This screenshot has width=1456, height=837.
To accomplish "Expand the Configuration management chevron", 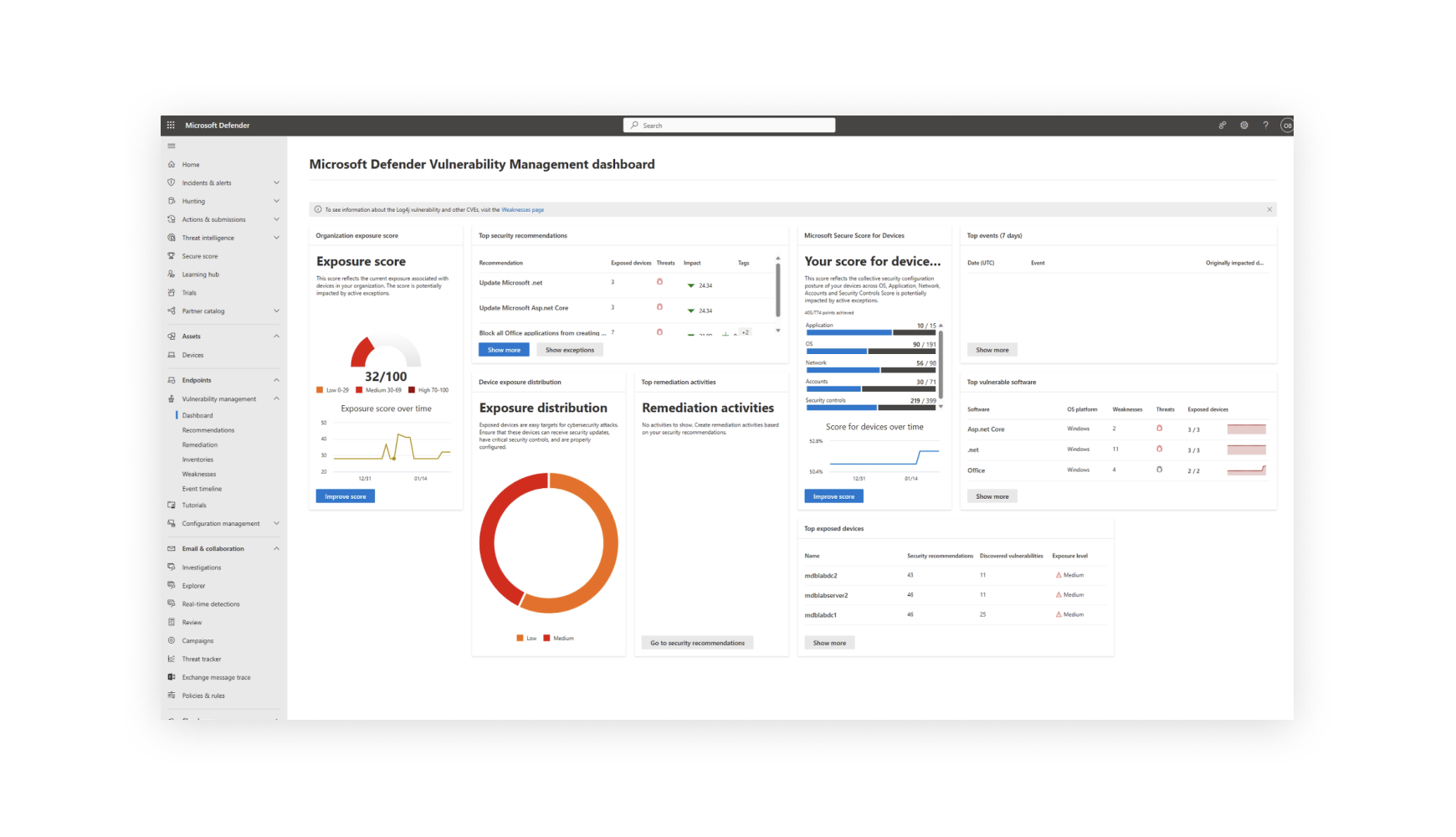I will point(276,524).
